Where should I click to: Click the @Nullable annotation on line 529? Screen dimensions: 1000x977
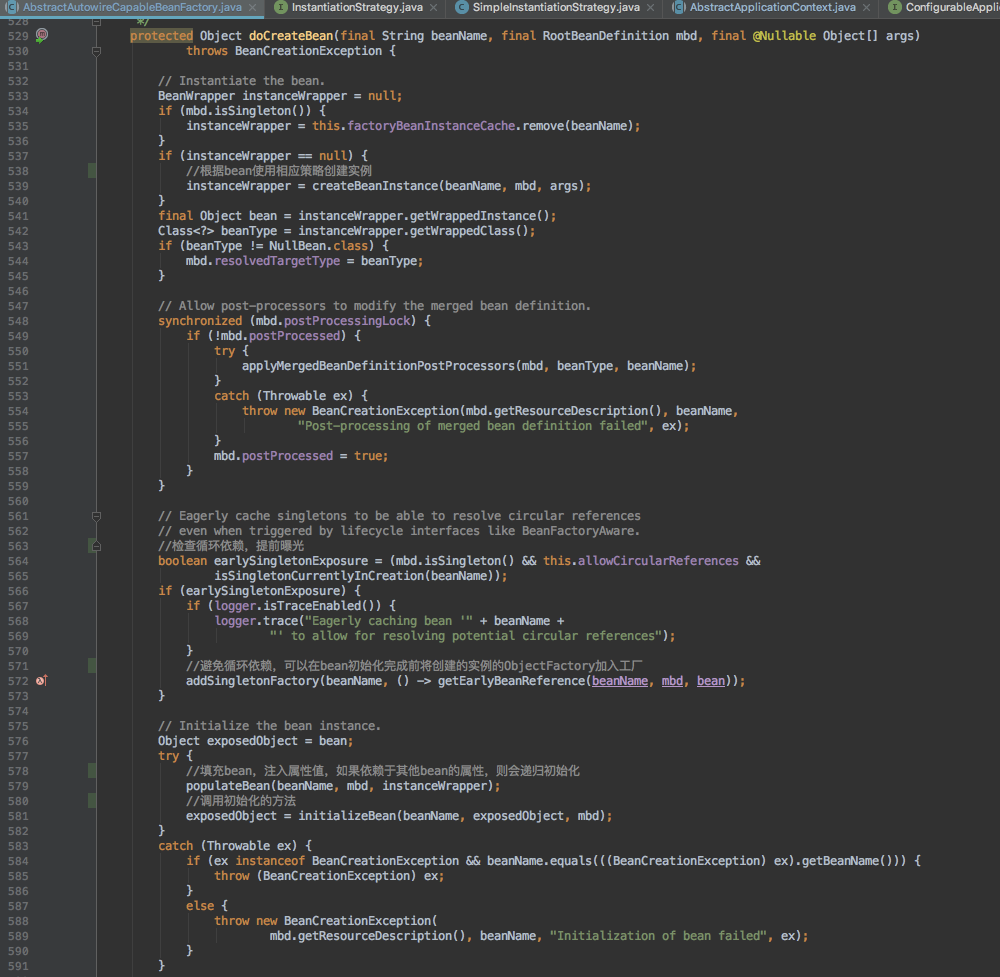pyautogui.click(x=784, y=36)
